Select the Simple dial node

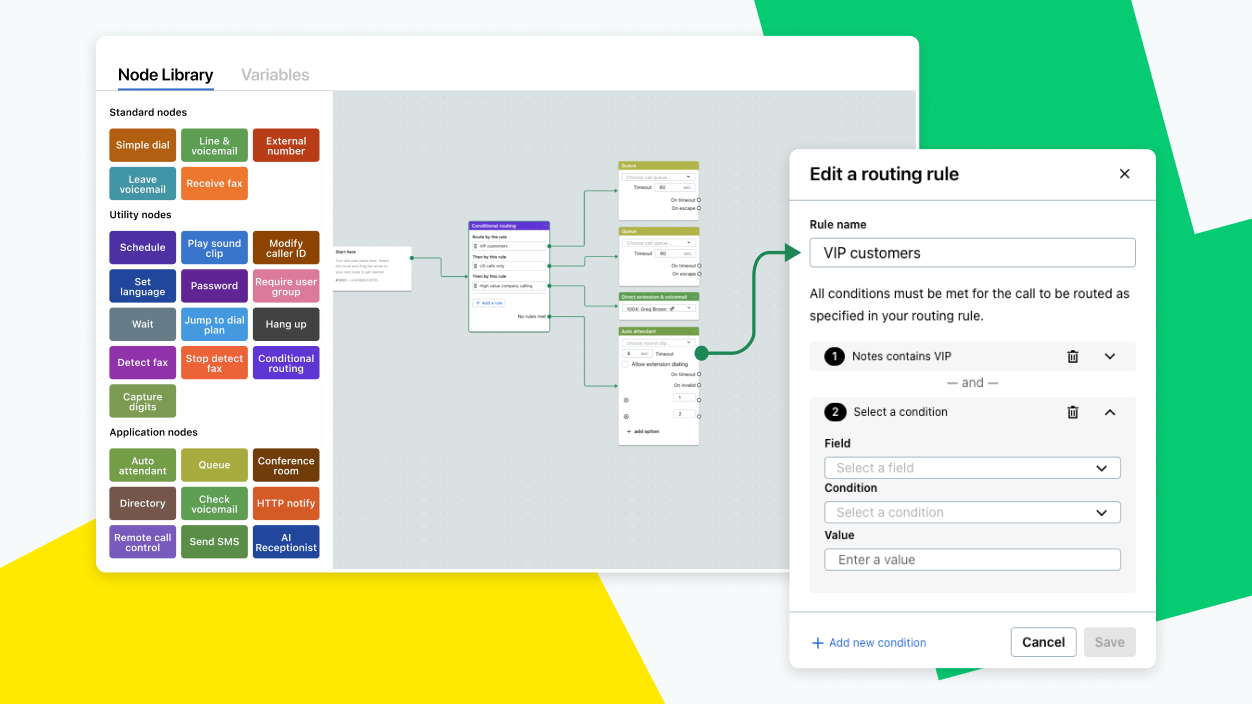click(142, 144)
